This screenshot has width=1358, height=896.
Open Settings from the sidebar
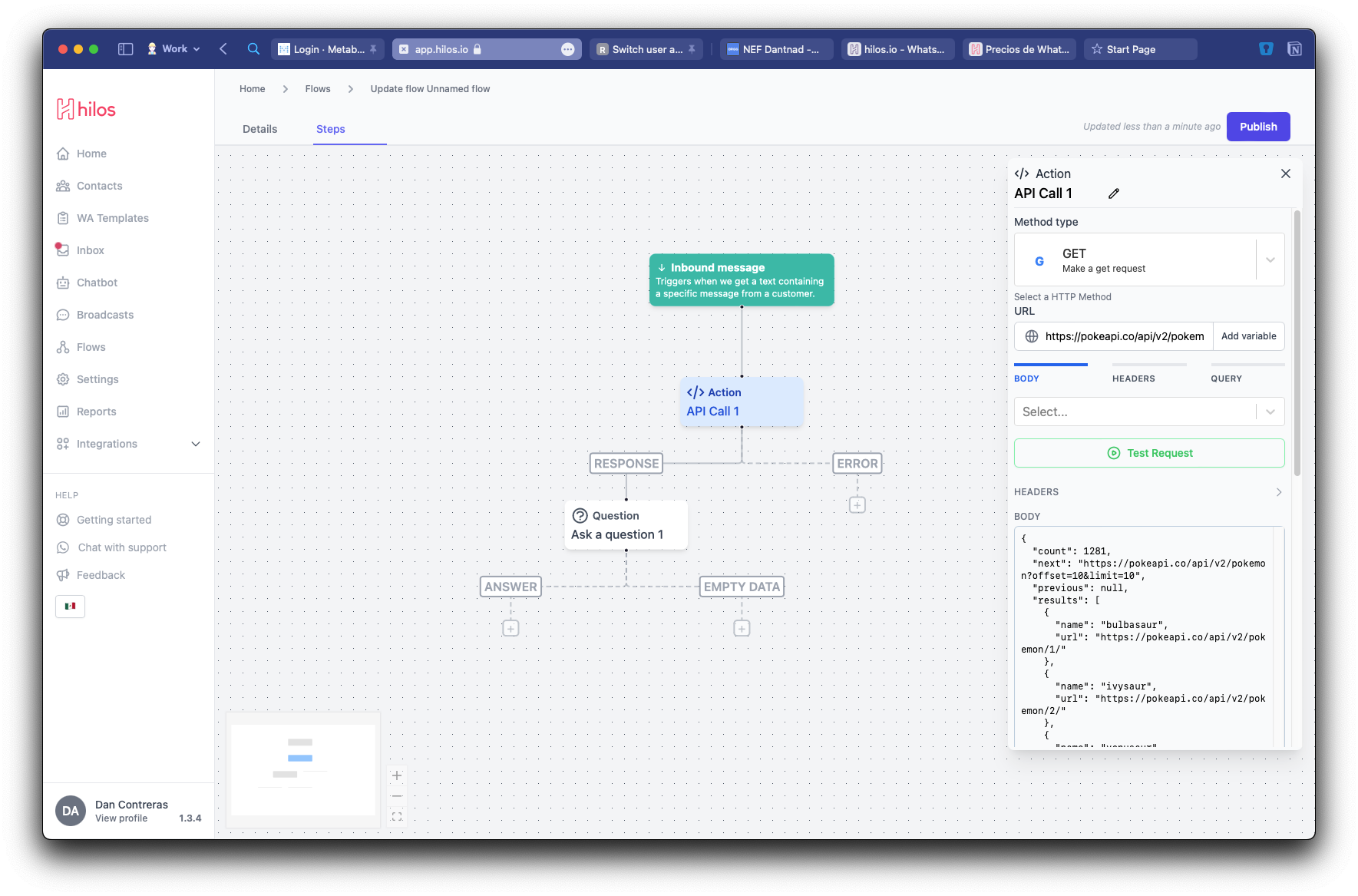pyautogui.click(x=97, y=379)
